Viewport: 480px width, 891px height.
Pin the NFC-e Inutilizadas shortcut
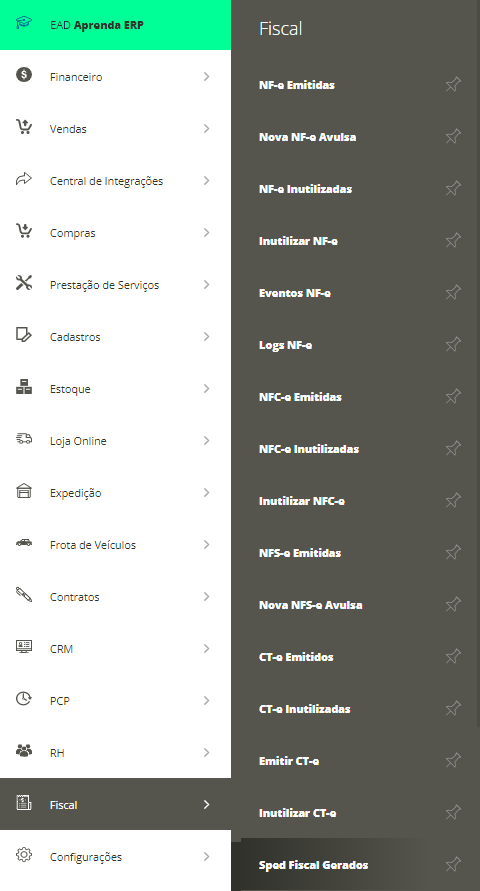pos(453,448)
